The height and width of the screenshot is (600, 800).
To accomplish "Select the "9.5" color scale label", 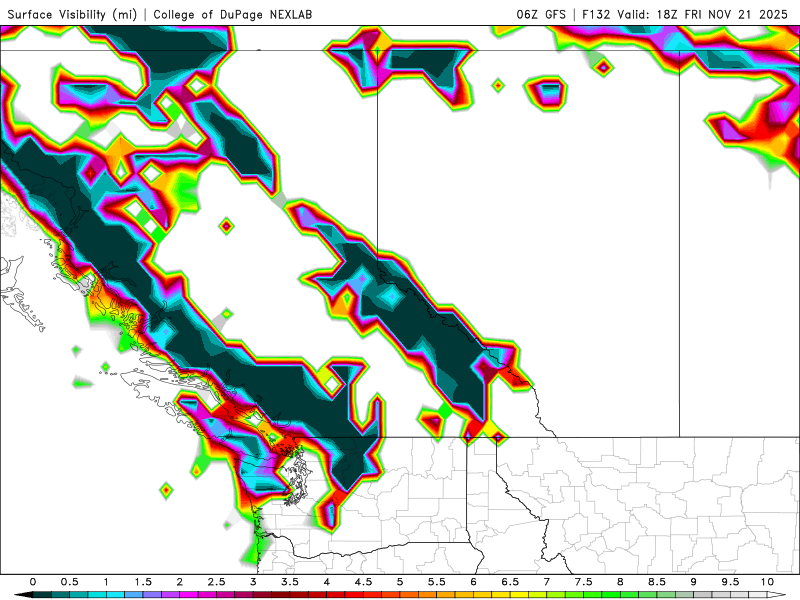I will (731, 582).
